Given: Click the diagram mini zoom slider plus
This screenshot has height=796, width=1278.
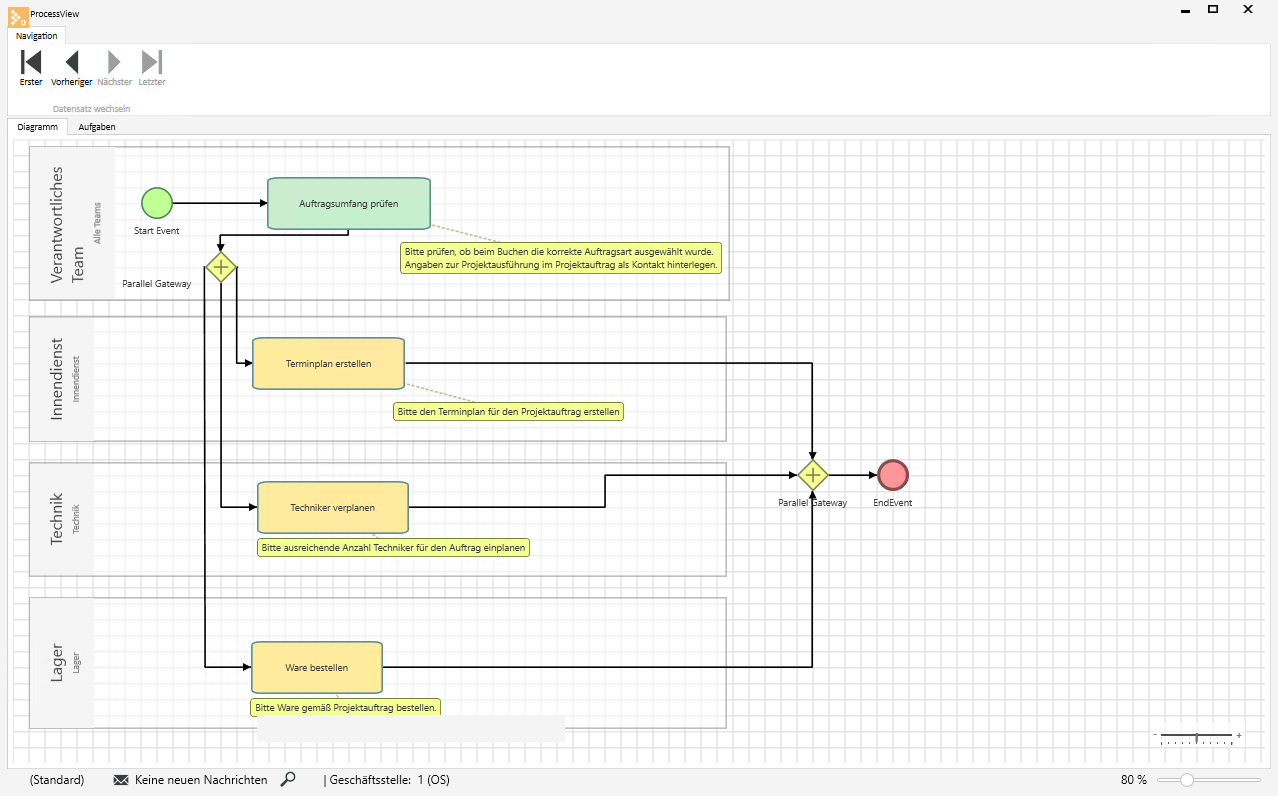Looking at the screenshot, I should [1239, 735].
